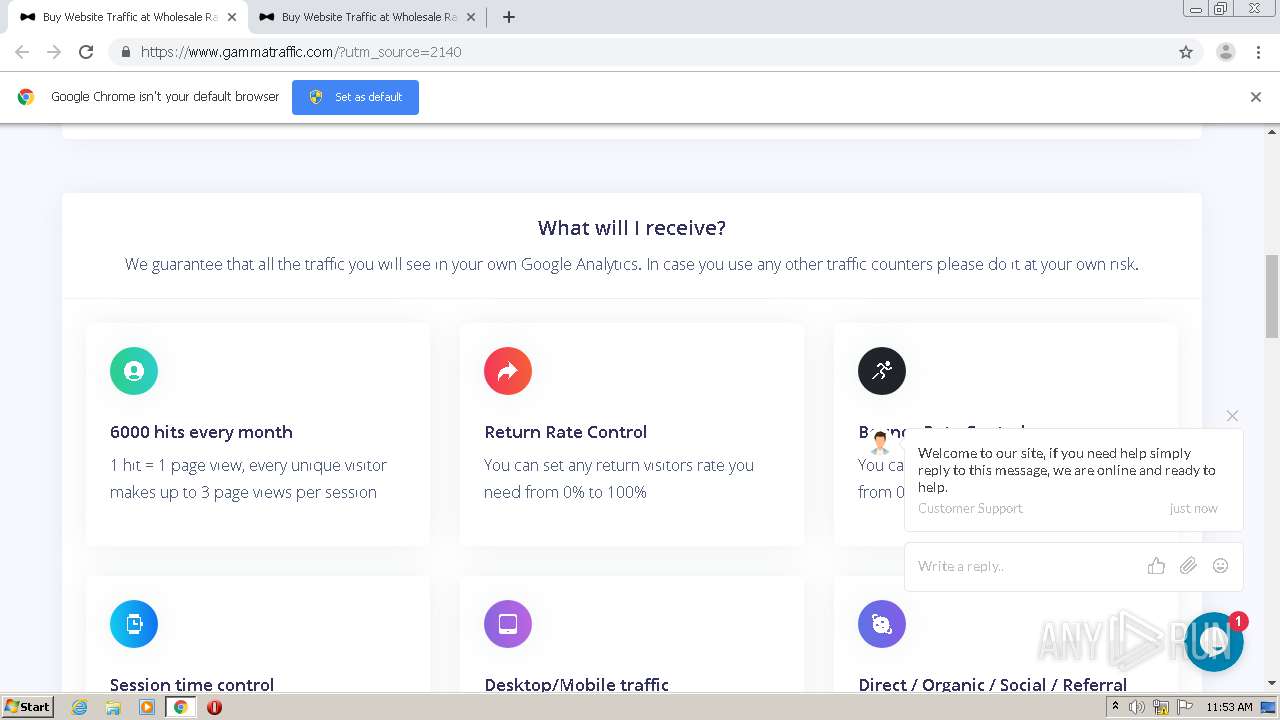
Task: Launch Internet Explorer from the taskbar
Action: point(79,707)
